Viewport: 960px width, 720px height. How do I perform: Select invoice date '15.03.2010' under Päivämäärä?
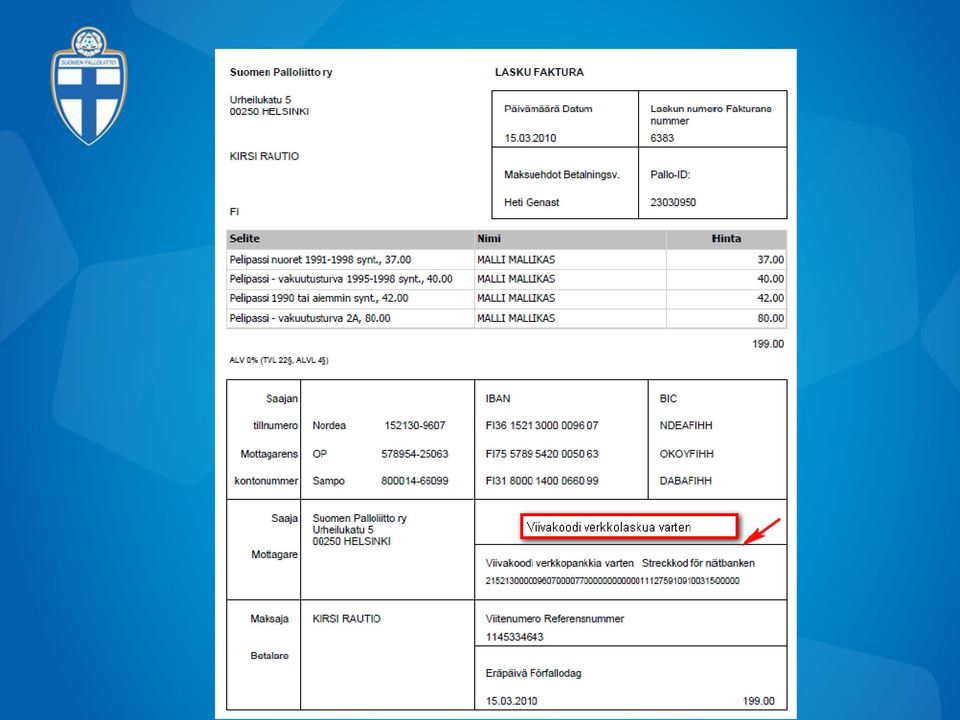point(530,138)
